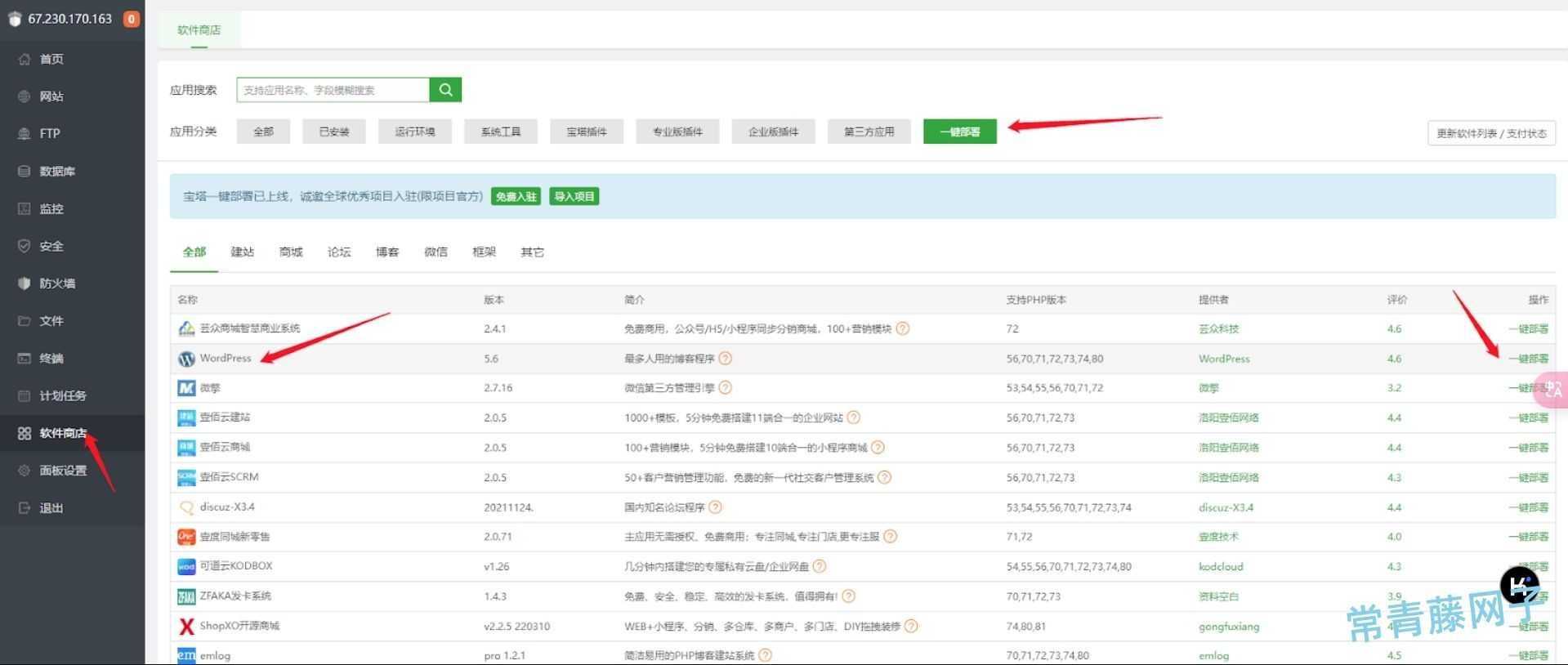1568x665 pixels.
Task: Open the 防火墙 firewall icon
Action: pos(25,283)
